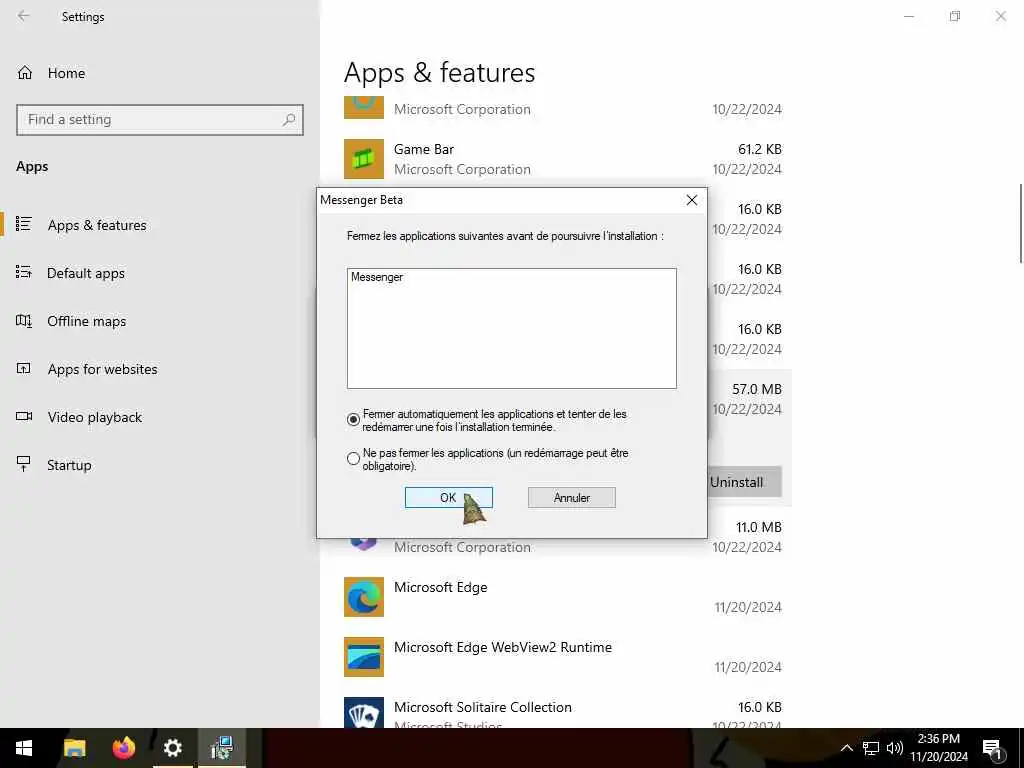The image size is (1024, 768).
Task: Click the Uninstall button
Action: coord(744,482)
